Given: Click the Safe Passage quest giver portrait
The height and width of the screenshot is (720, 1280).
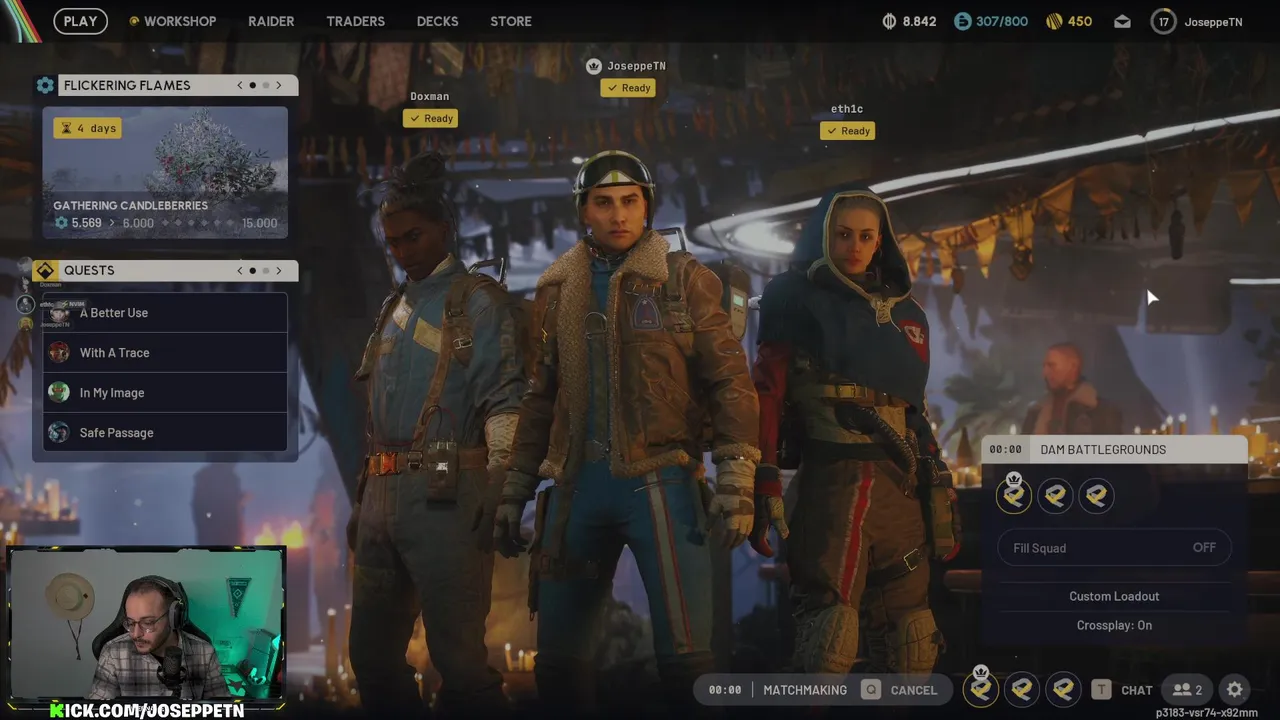Looking at the screenshot, I should (59, 433).
